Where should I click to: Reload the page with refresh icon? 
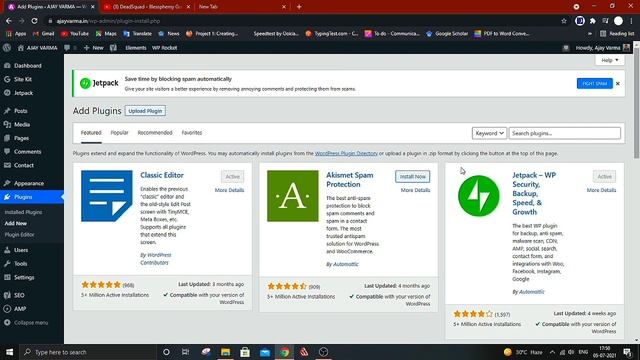pyautogui.click(x=35, y=21)
